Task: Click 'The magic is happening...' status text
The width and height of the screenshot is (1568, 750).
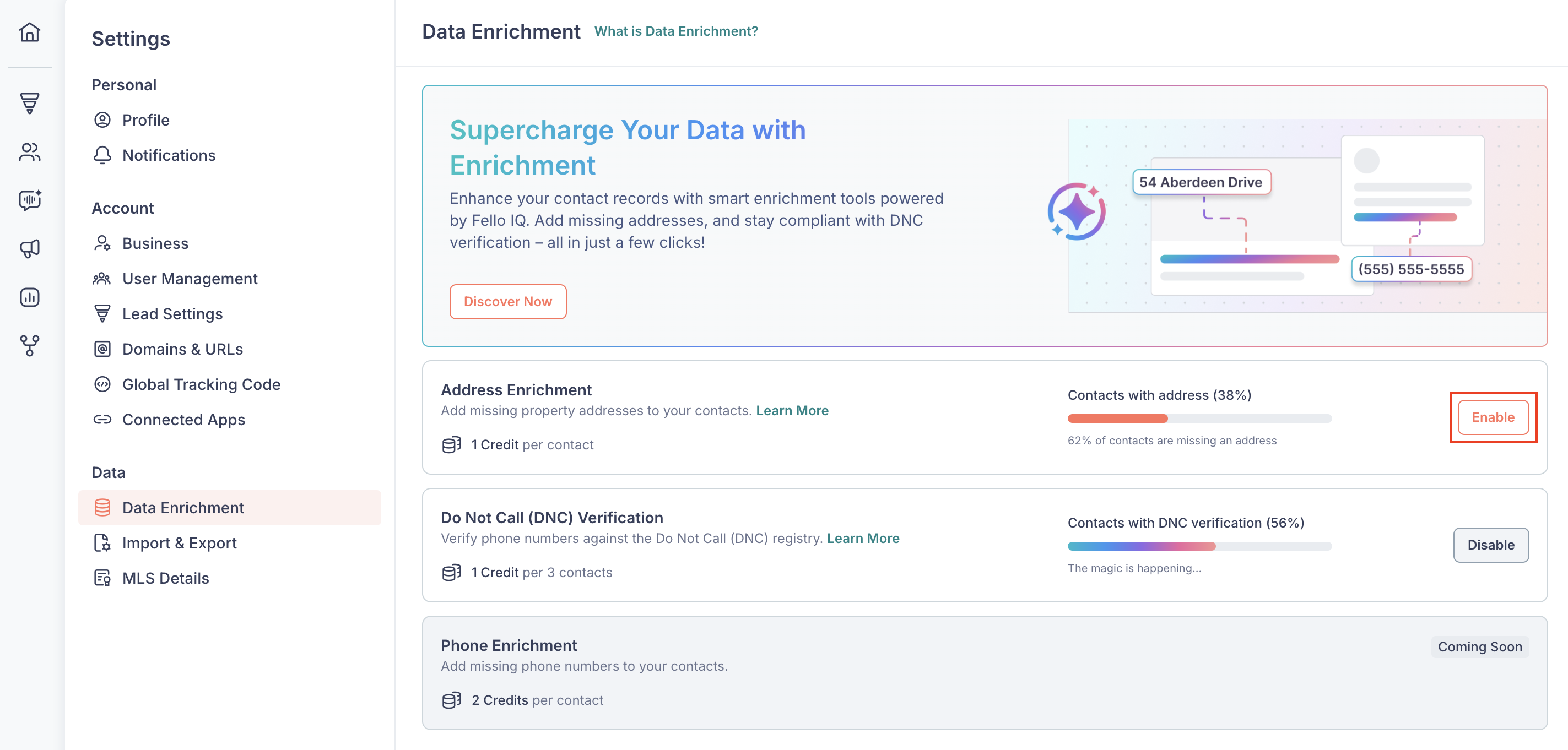Action: tap(1134, 568)
